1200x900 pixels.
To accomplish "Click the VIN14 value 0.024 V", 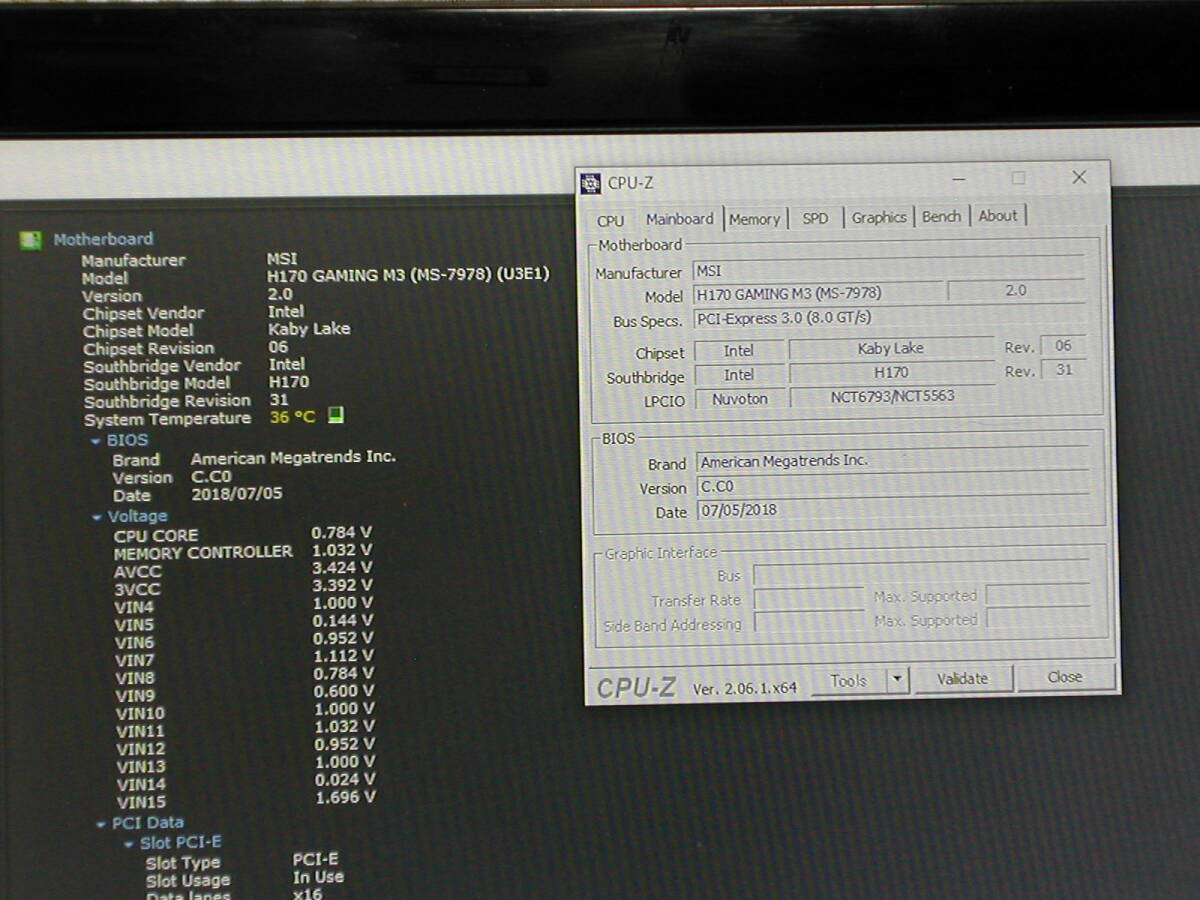I will pos(345,780).
